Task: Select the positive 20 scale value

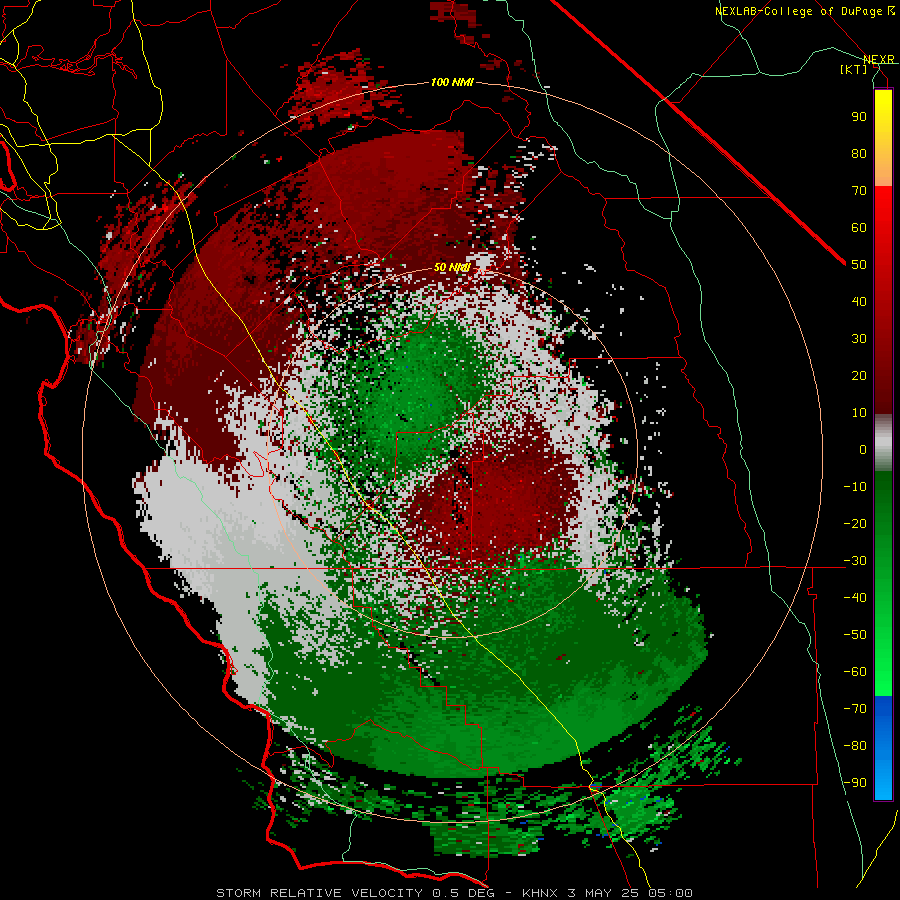Action: [x=859, y=375]
